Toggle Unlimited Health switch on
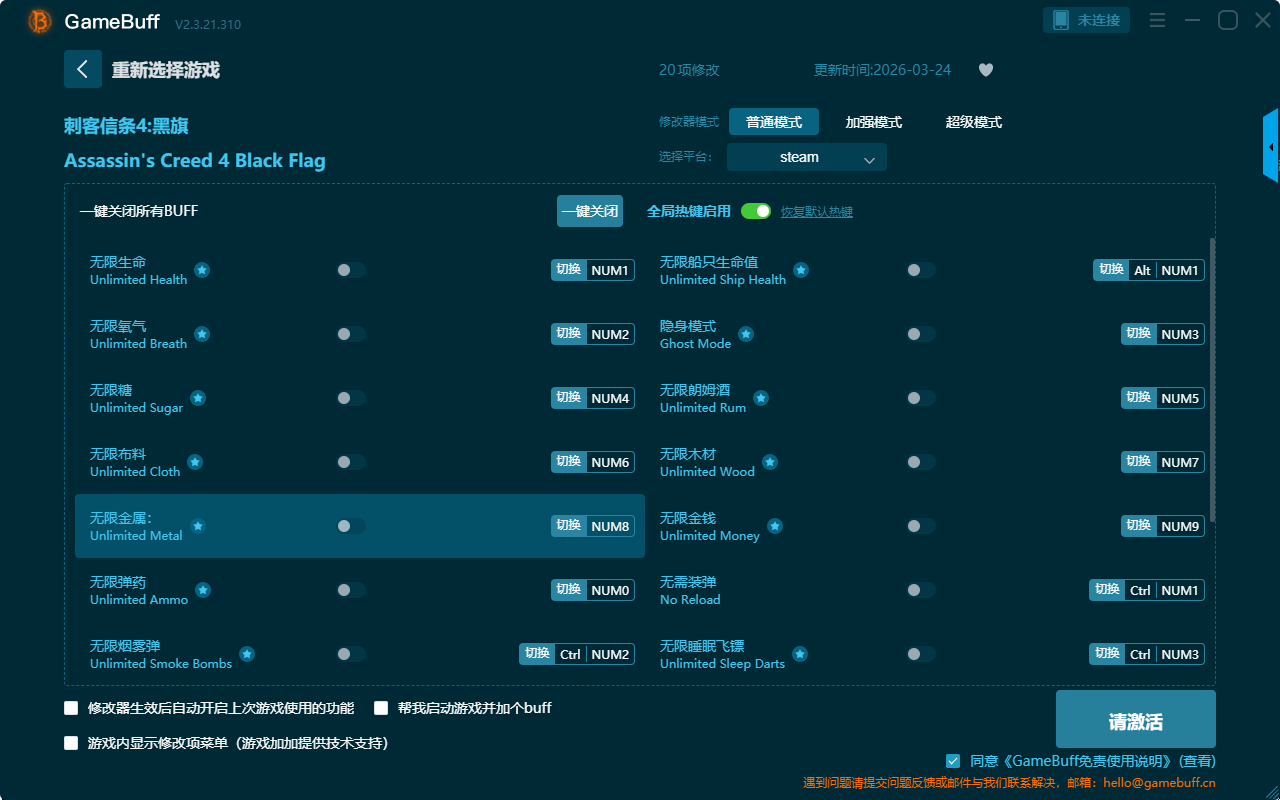This screenshot has width=1280, height=800. coord(350,270)
